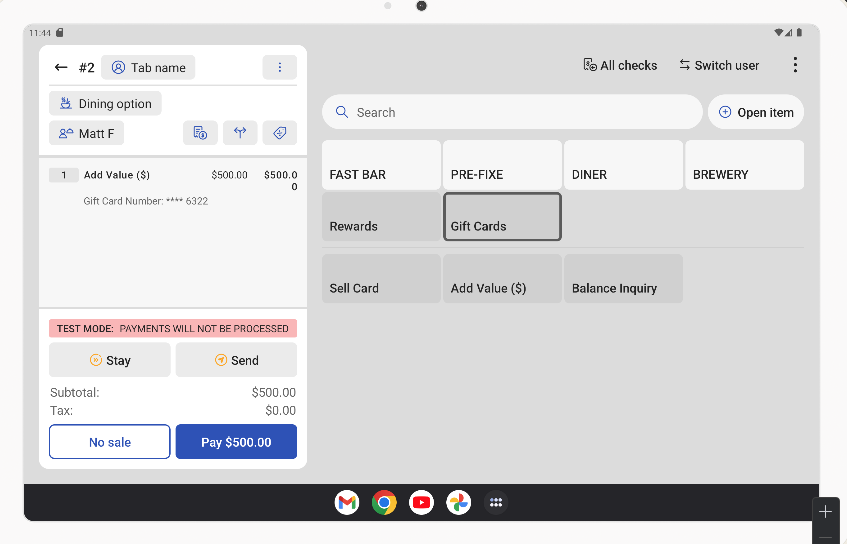Click the split check arrows icon

[x=240, y=133]
